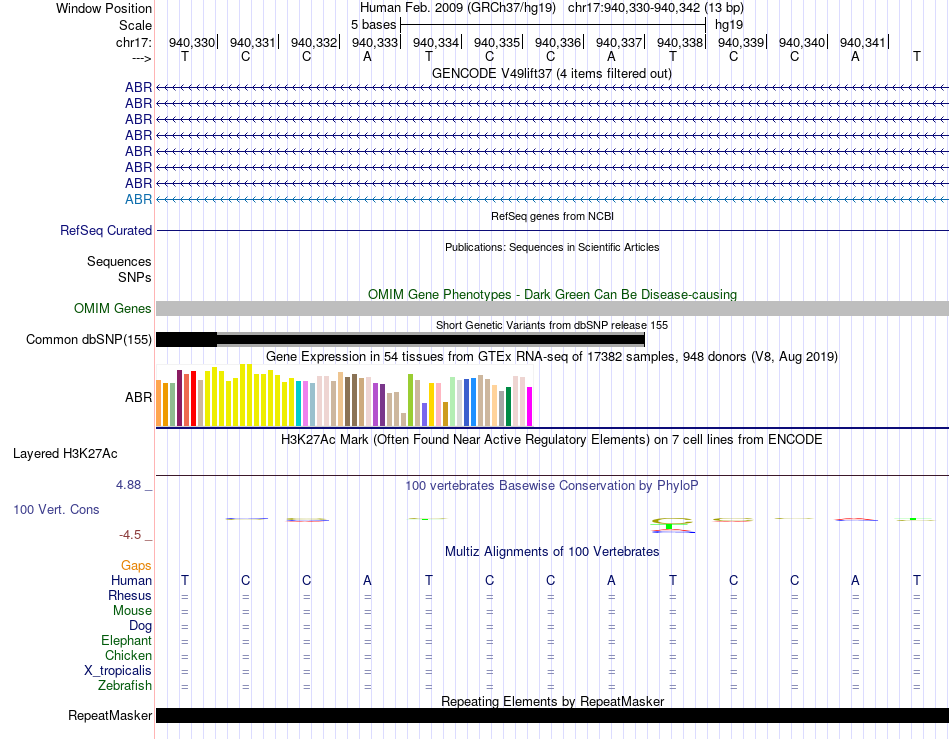The height and width of the screenshot is (739, 950).
Task: Click the X_tropicalis alignment row label
Action: tap(118, 671)
